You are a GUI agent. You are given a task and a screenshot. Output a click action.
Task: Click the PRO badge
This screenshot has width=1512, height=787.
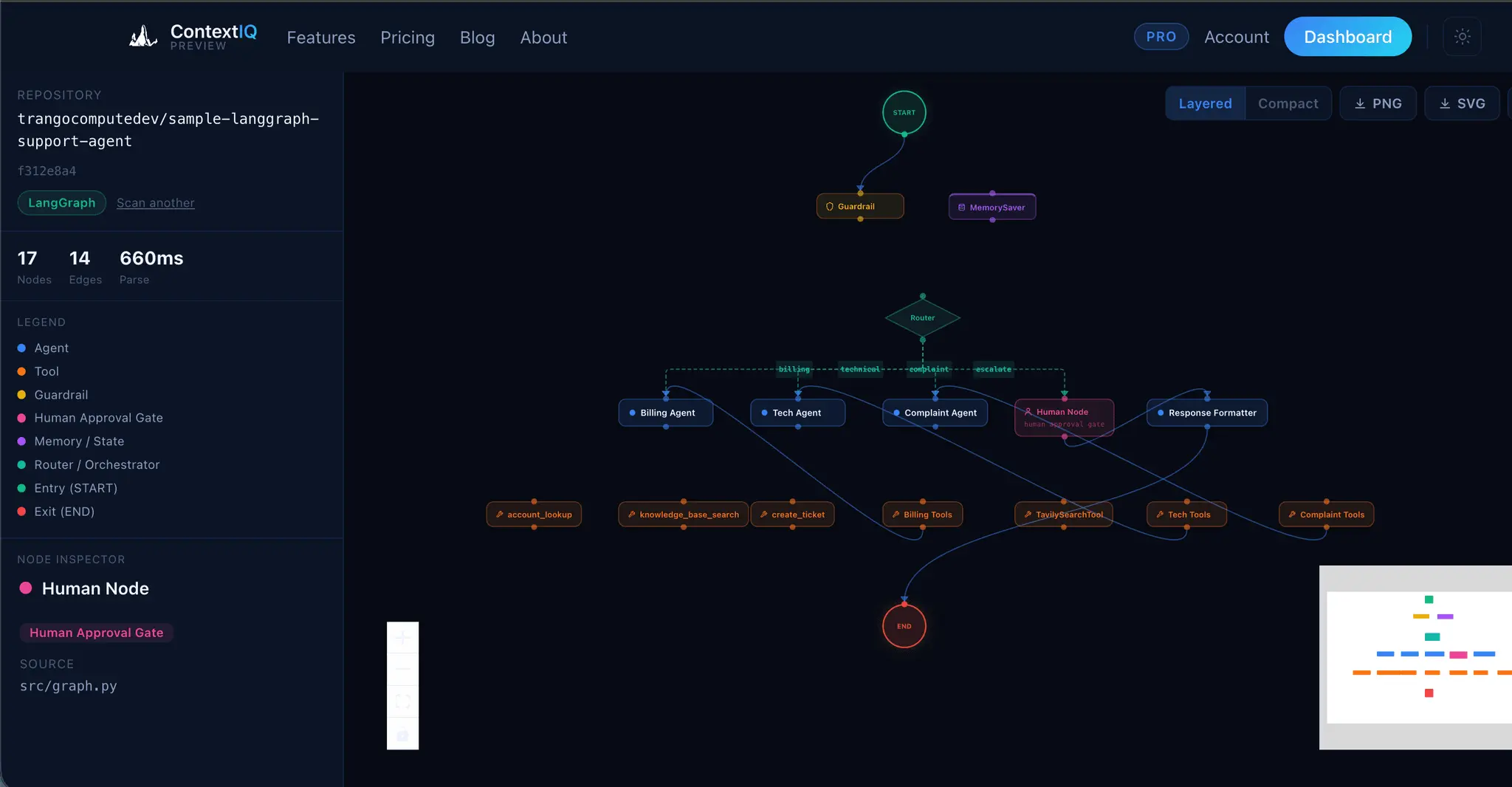1161,37
